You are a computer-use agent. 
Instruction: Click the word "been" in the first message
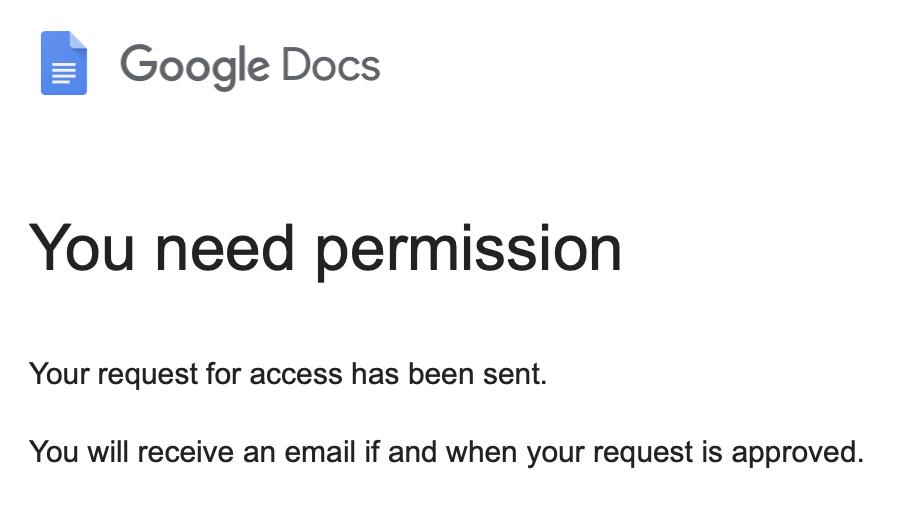point(441,374)
